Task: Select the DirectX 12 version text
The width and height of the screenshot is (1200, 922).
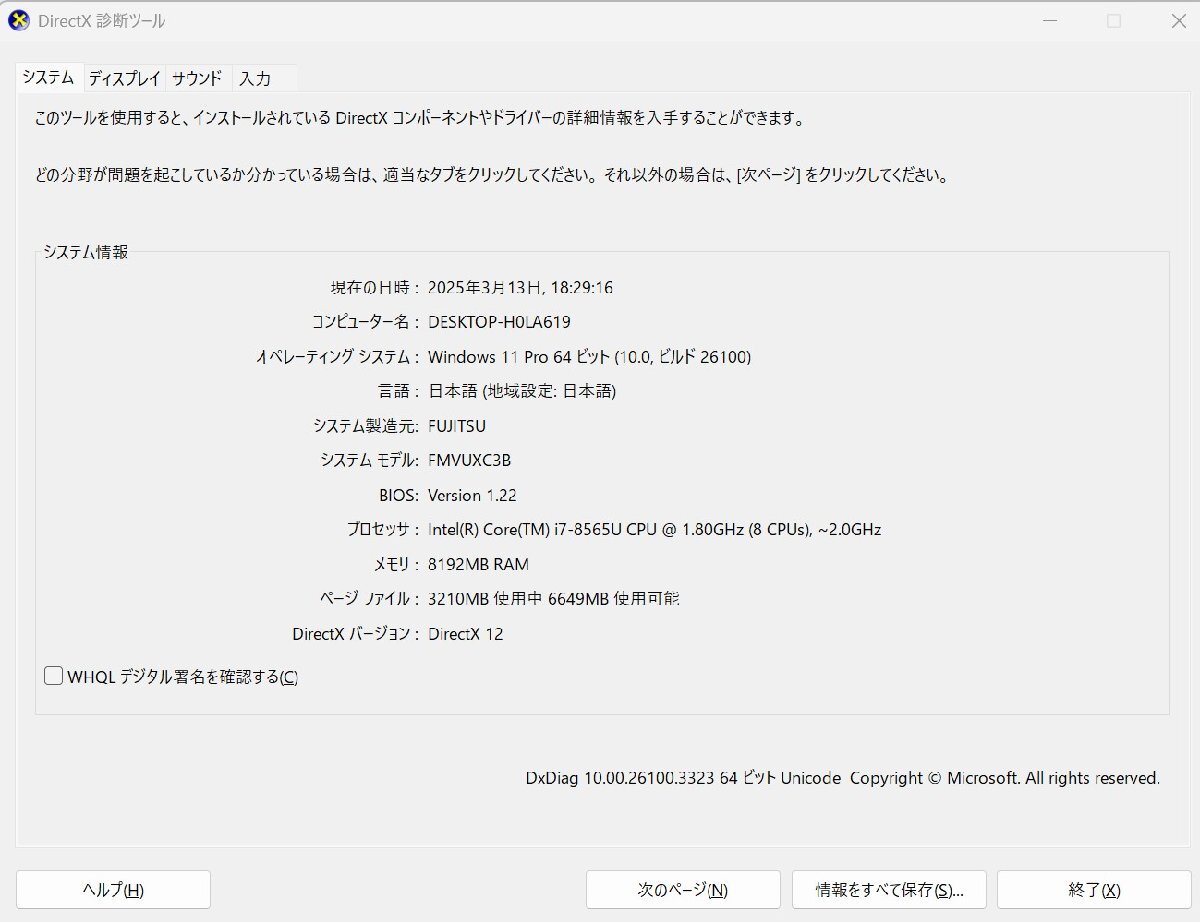Action: coord(466,634)
